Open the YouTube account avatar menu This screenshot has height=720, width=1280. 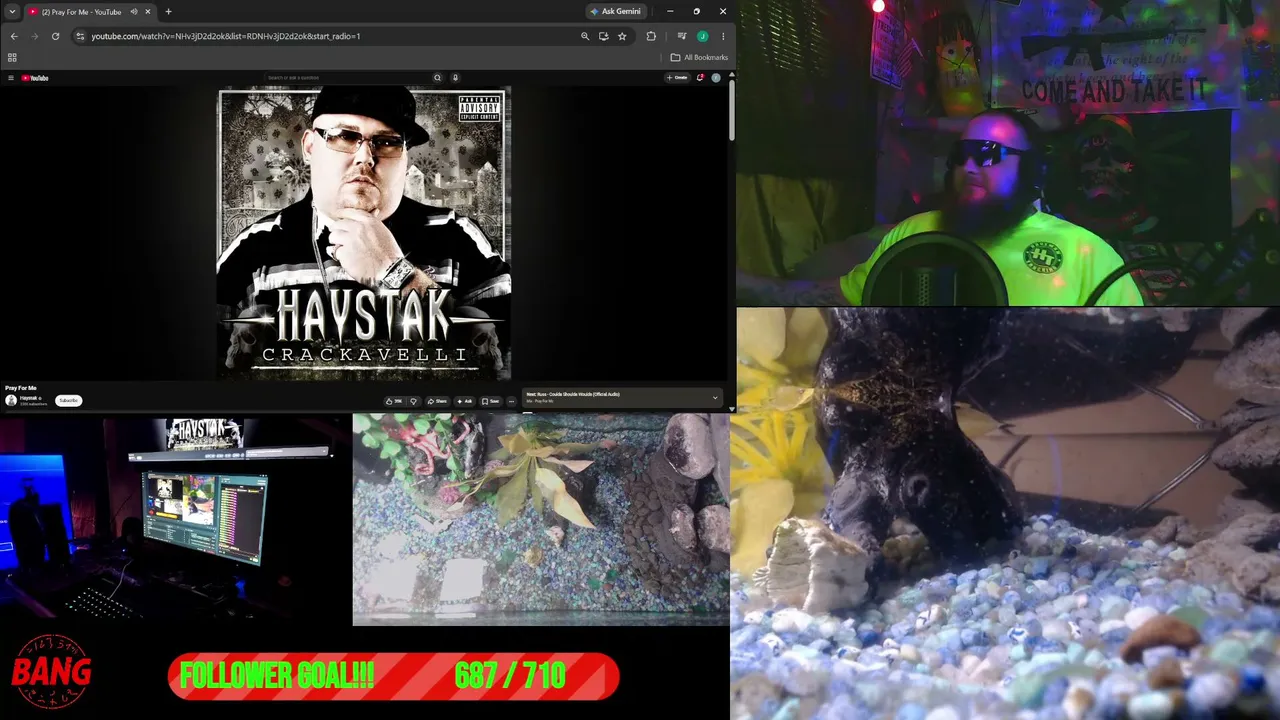click(x=716, y=77)
